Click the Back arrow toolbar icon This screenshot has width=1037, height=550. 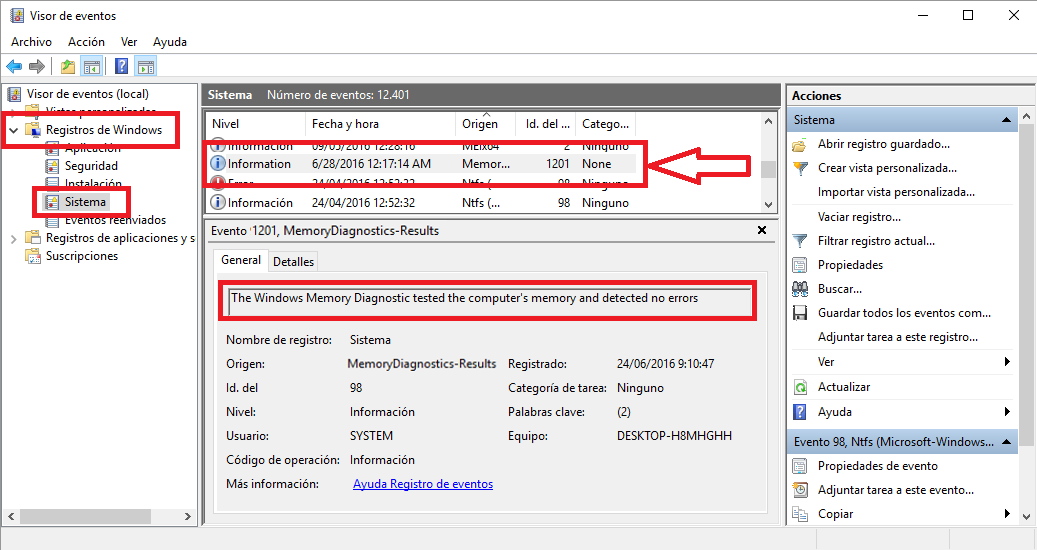(x=14, y=66)
